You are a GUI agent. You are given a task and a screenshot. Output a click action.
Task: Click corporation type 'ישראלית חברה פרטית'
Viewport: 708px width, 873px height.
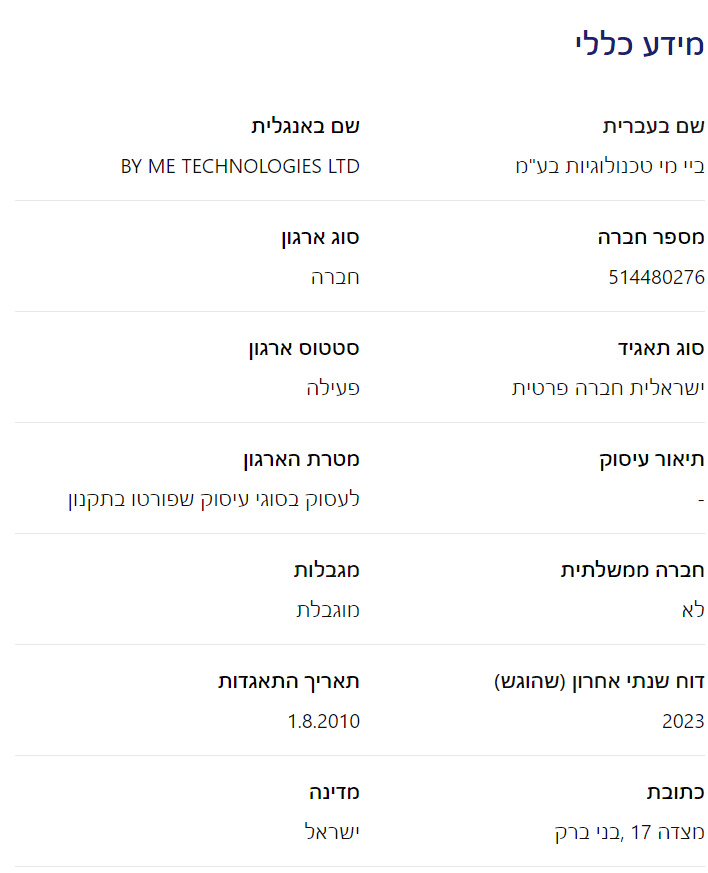tap(608, 389)
